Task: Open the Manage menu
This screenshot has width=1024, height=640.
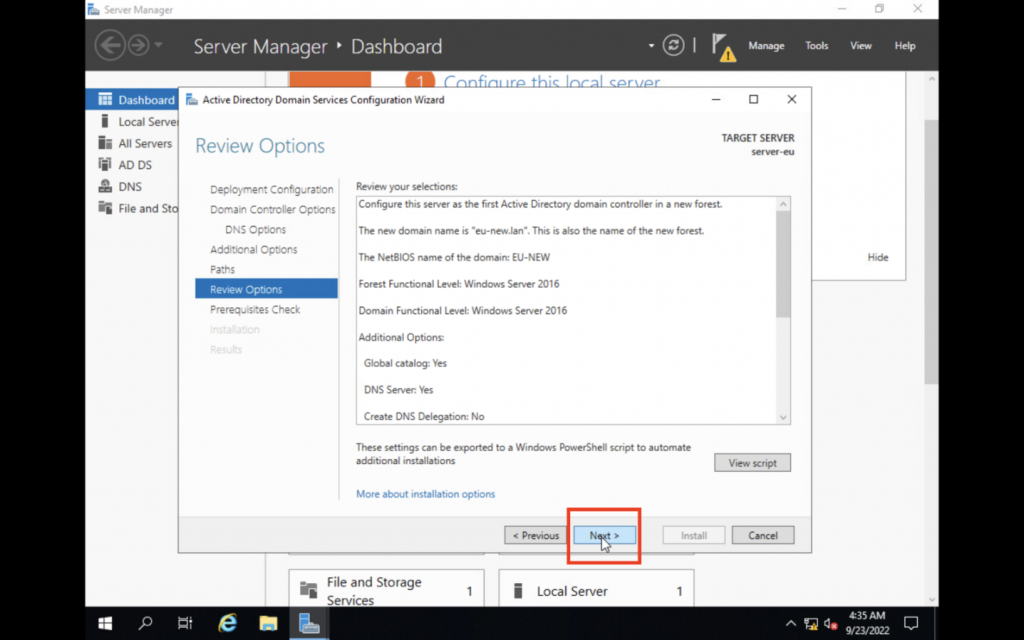Action: coord(766,46)
